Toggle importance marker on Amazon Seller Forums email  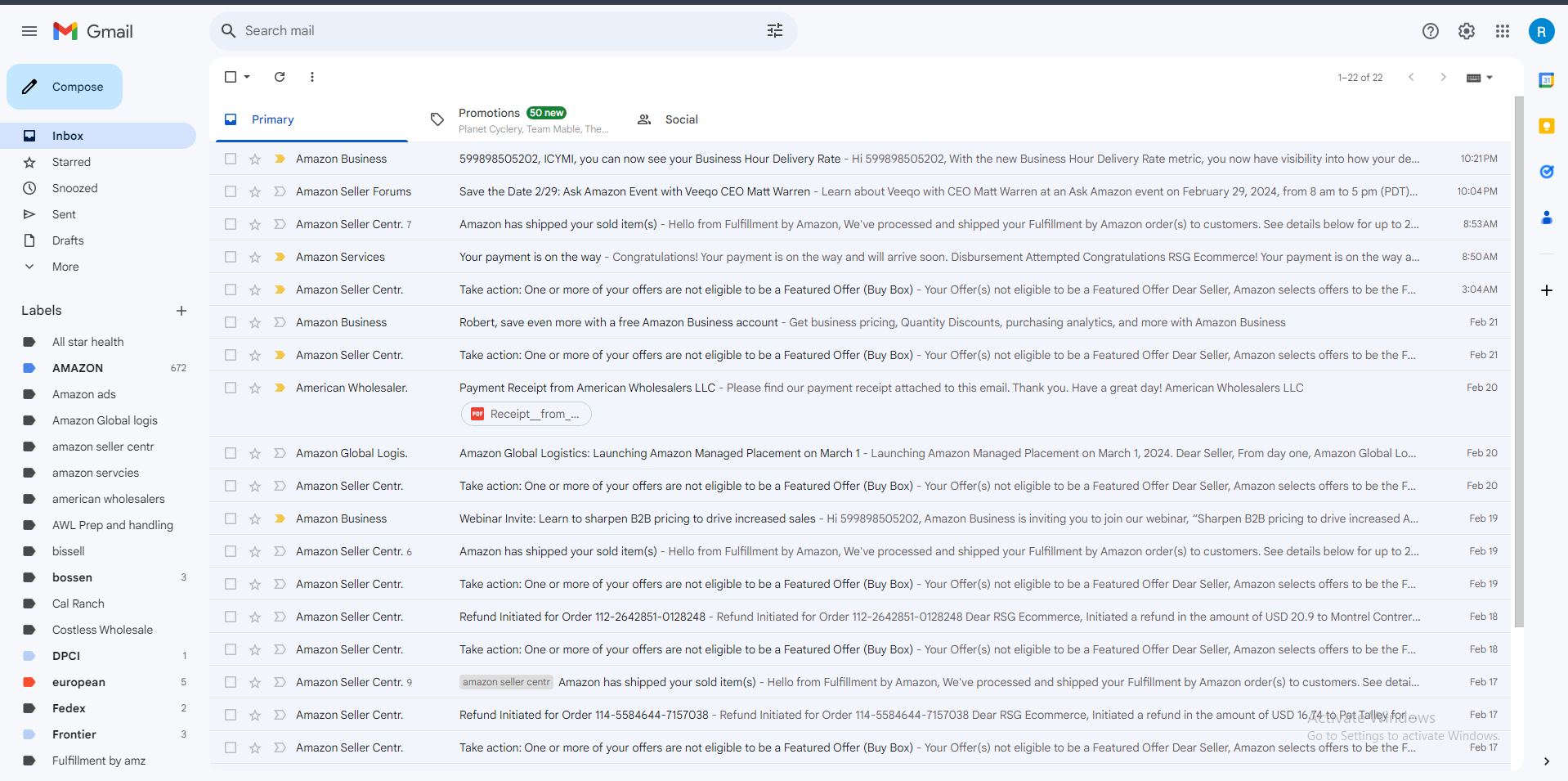pos(280,191)
